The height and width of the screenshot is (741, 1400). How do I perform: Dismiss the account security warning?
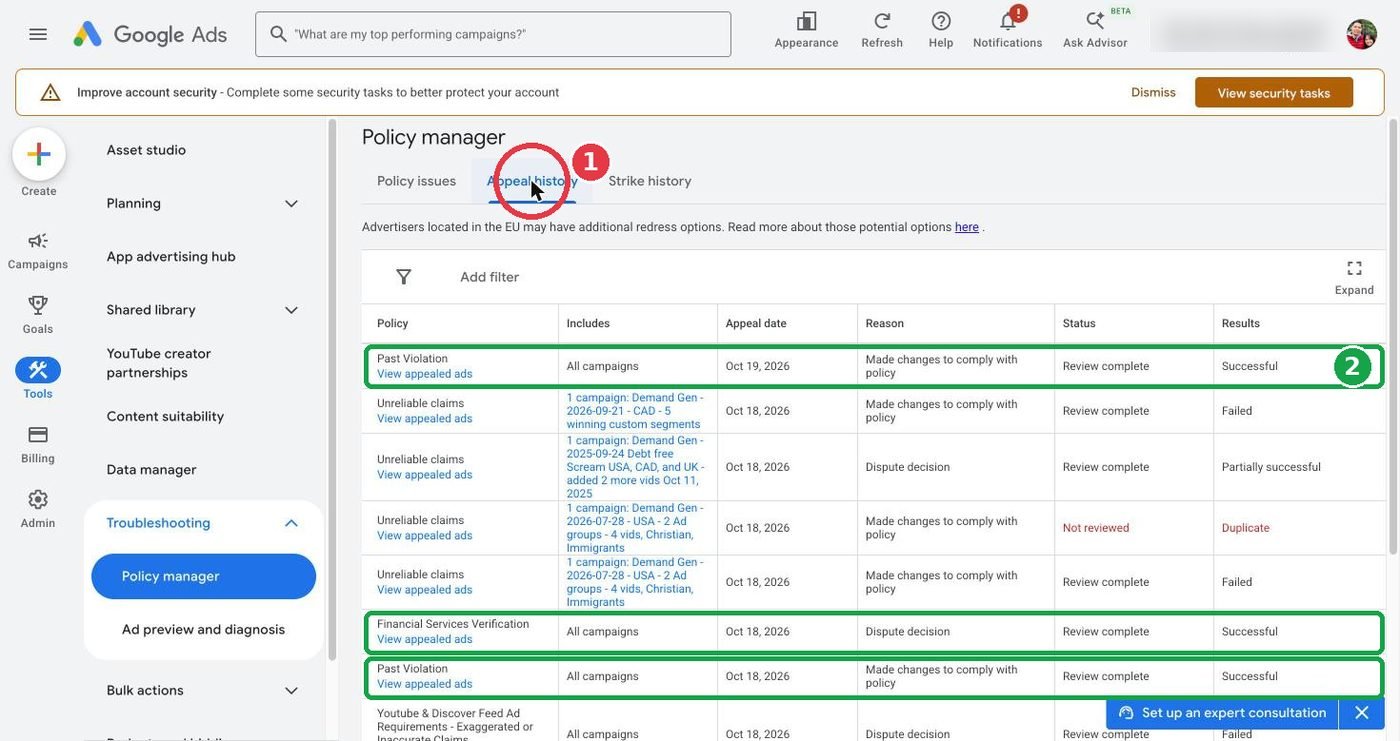[1153, 93]
